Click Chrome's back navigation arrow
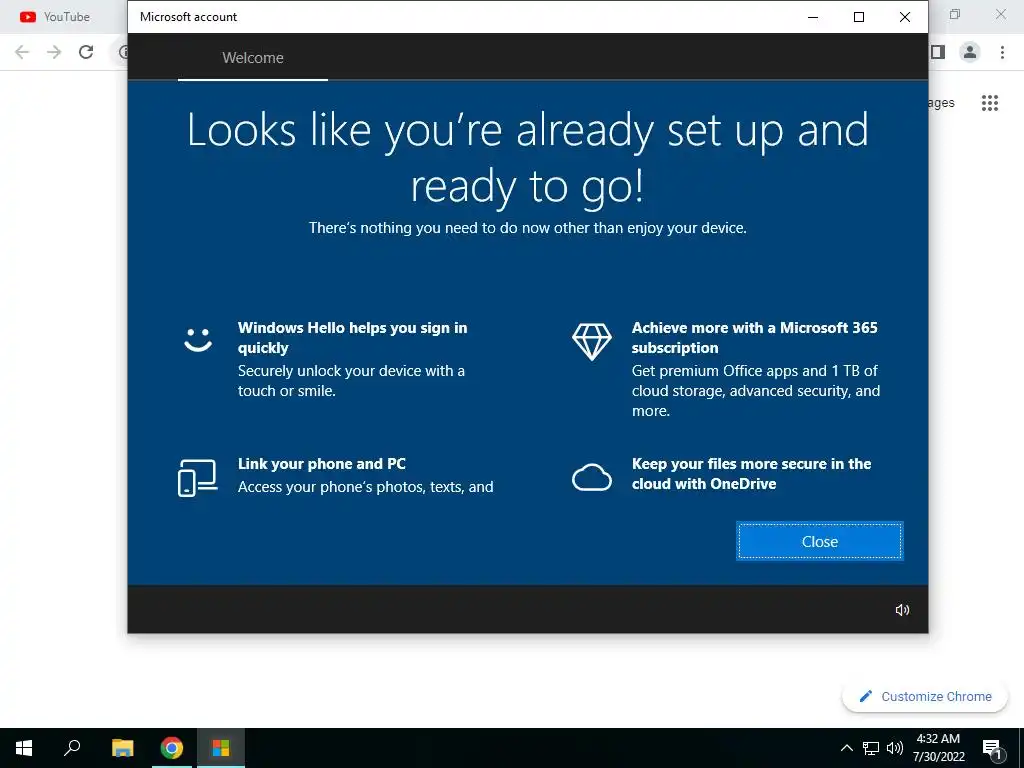The height and width of the screenshot is (768, 1024). click(22, 52)
